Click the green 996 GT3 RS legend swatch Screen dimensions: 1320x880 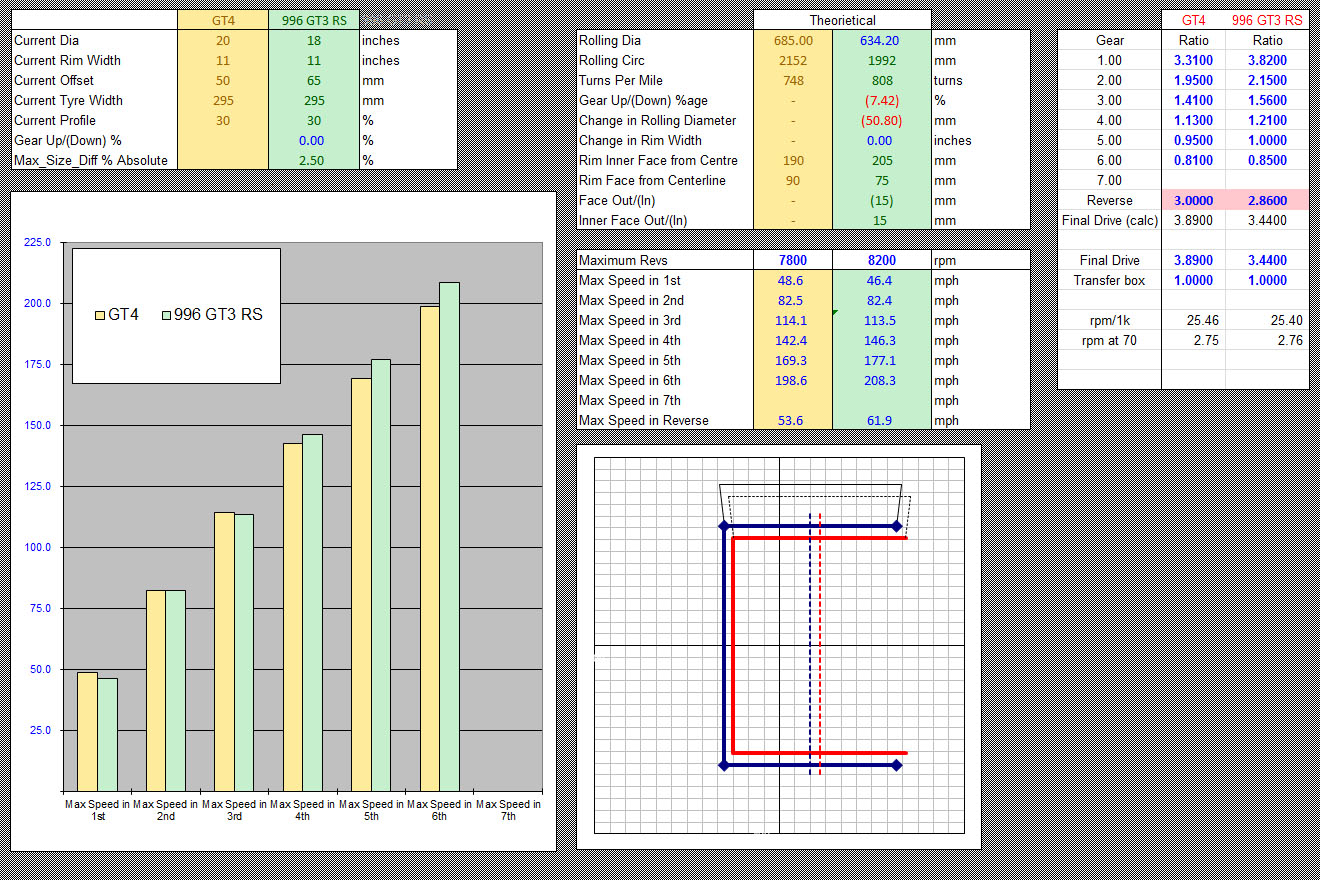(x=166, y=314)
